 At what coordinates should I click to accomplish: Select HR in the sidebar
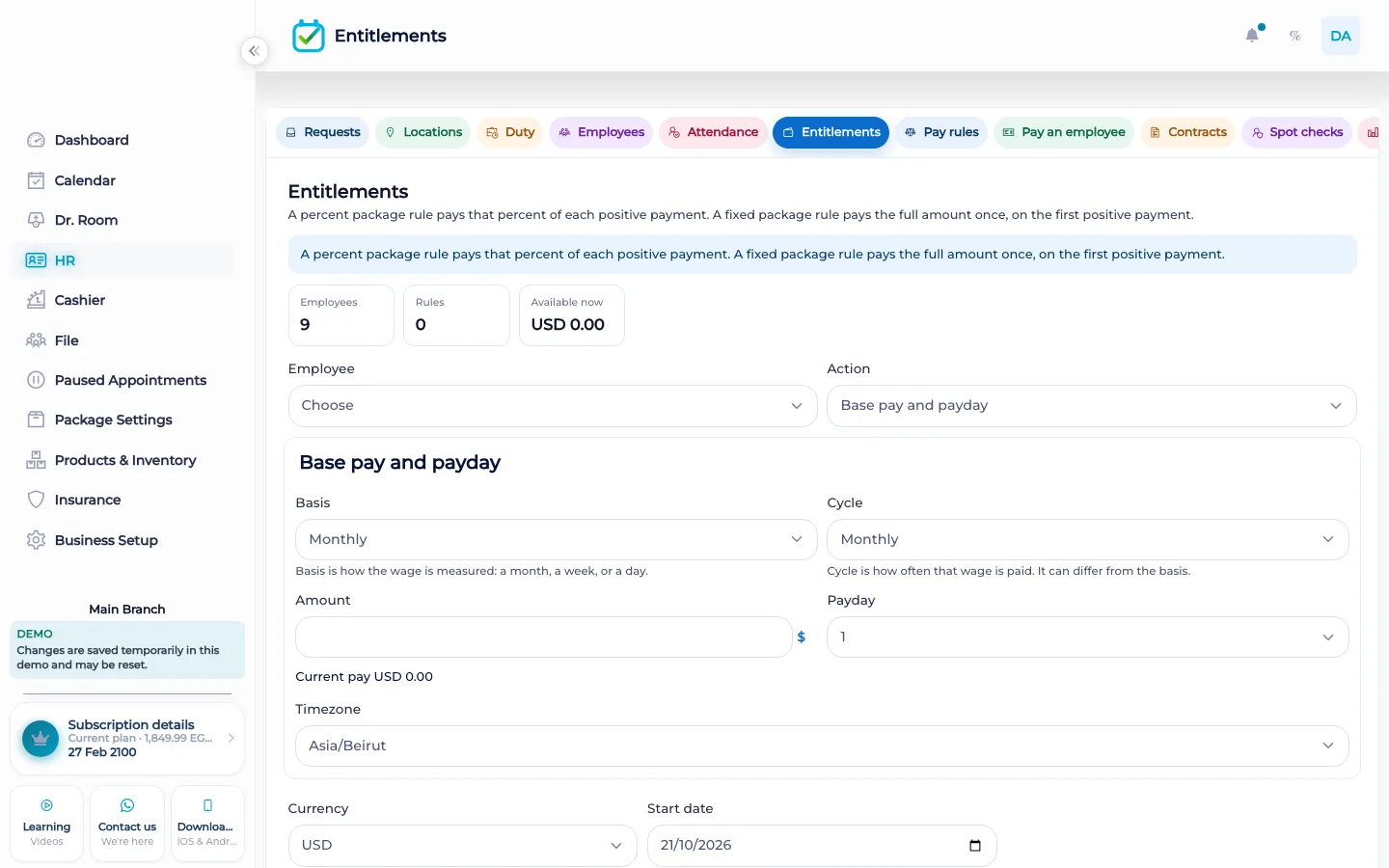(x=123, y=260)
